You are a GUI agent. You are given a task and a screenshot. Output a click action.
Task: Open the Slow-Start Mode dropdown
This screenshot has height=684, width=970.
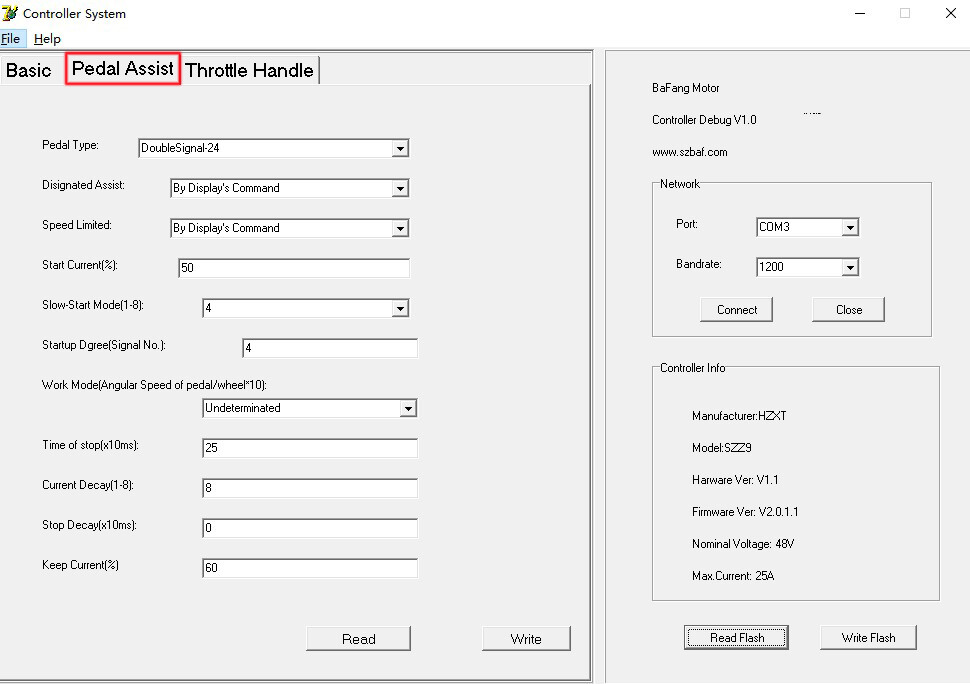400,309
